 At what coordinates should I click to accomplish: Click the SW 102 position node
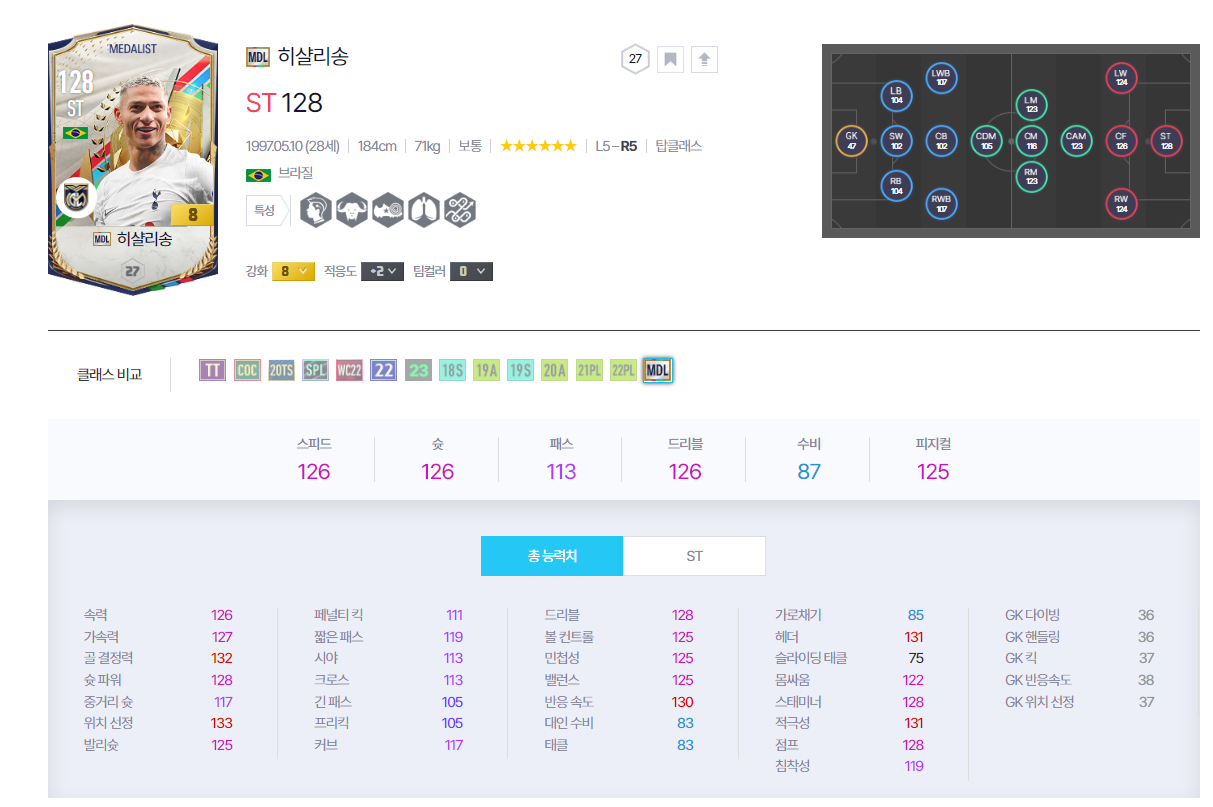[x=896, y=141]
